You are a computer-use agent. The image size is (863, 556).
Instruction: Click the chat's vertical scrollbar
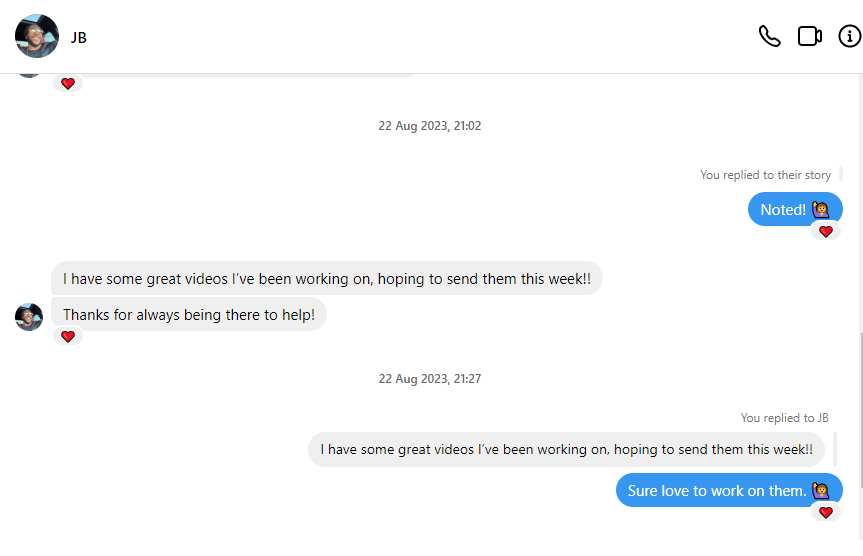point(859,430)
